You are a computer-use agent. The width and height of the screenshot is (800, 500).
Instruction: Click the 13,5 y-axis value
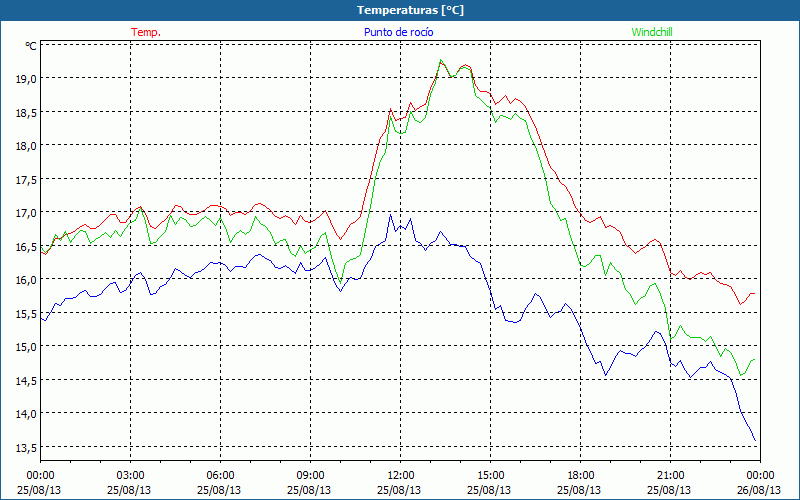click(26, 447)
